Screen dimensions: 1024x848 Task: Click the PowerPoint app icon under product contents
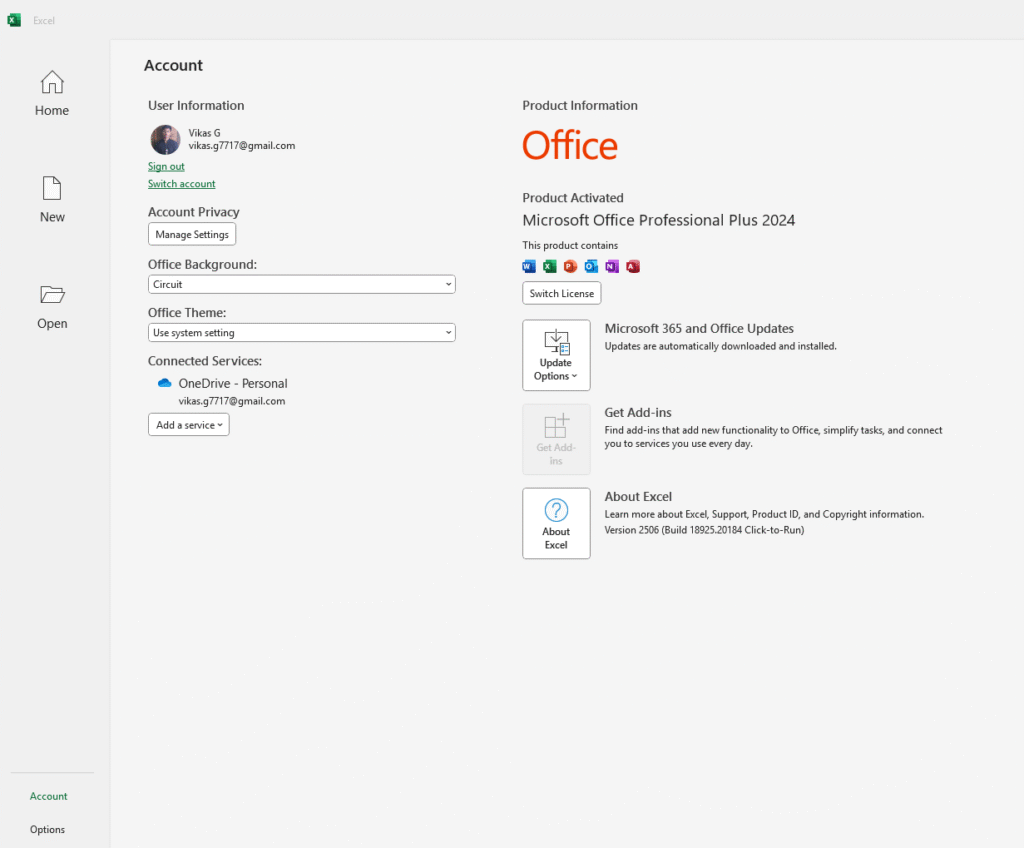tap(570, 266)
